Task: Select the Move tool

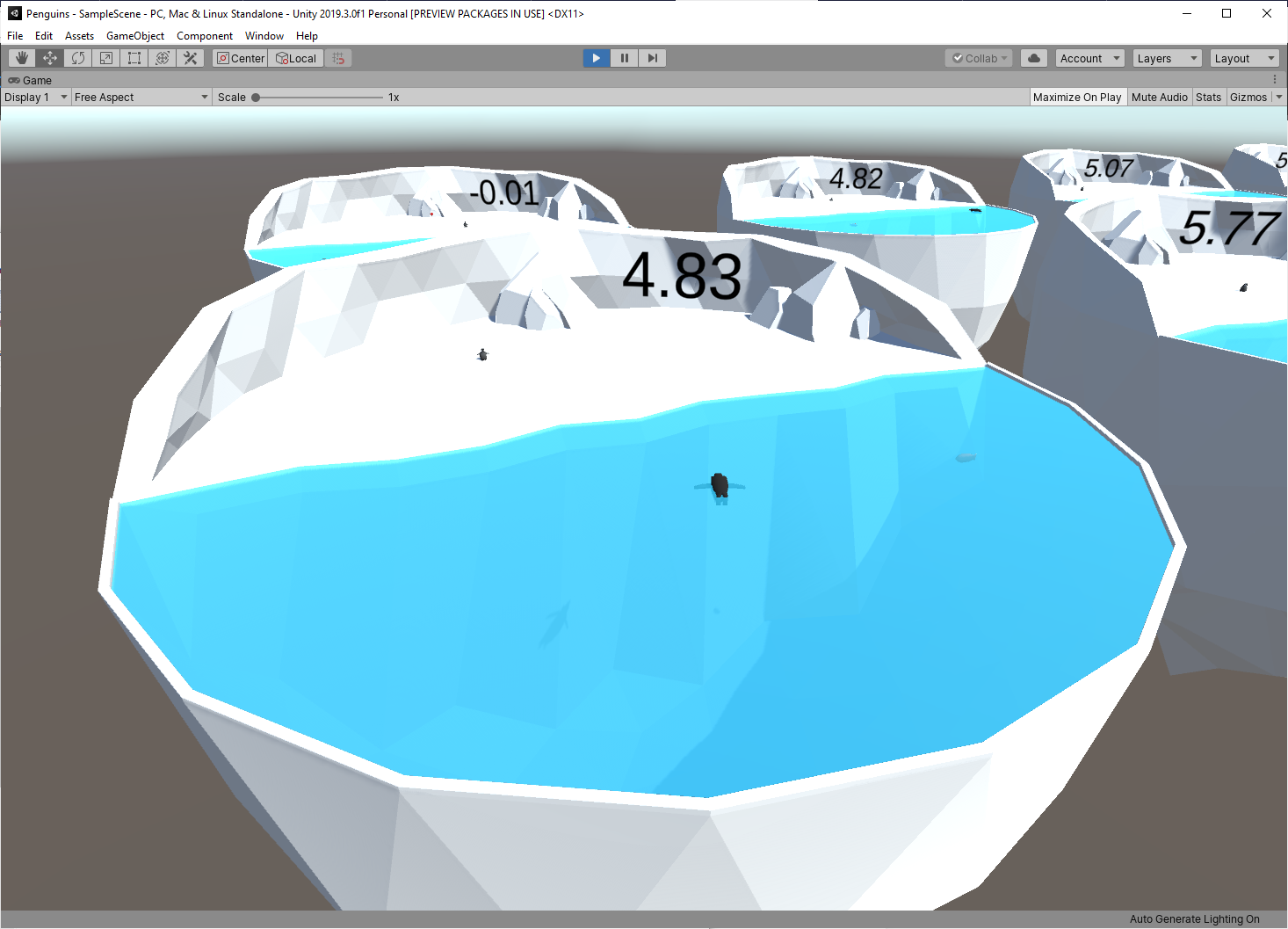Action: coord(49,57)
